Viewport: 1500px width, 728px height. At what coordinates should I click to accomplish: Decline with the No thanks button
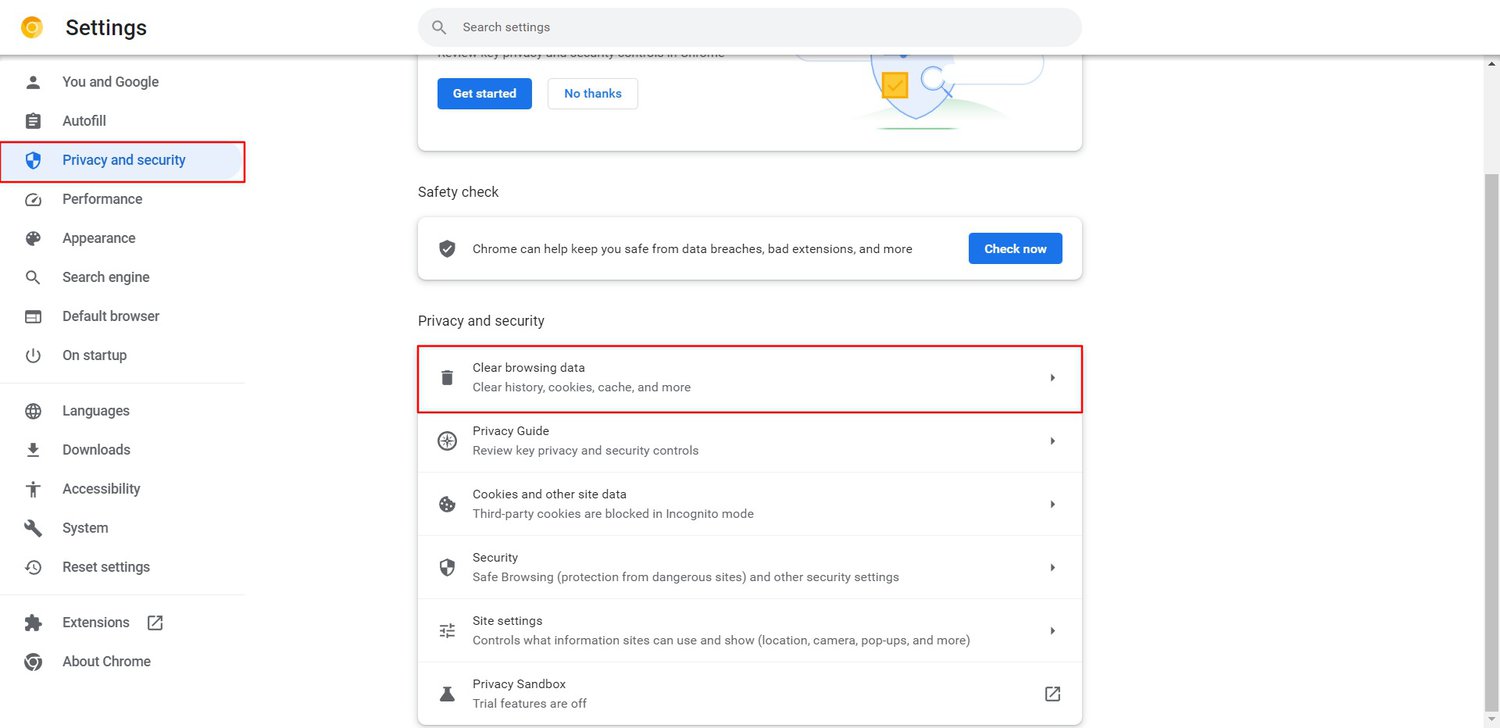(592, 93)
